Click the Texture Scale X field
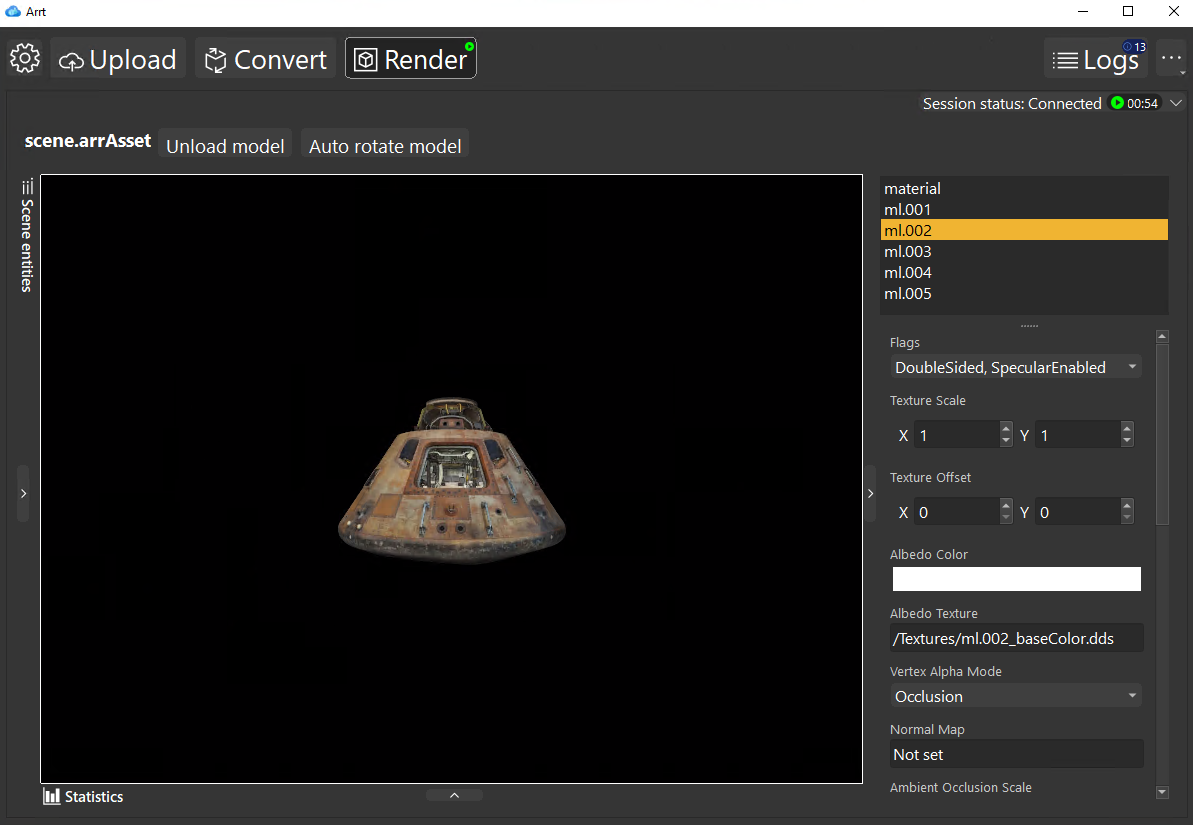The width and height of the screenshot is (1193, 825). click(956, 435)
